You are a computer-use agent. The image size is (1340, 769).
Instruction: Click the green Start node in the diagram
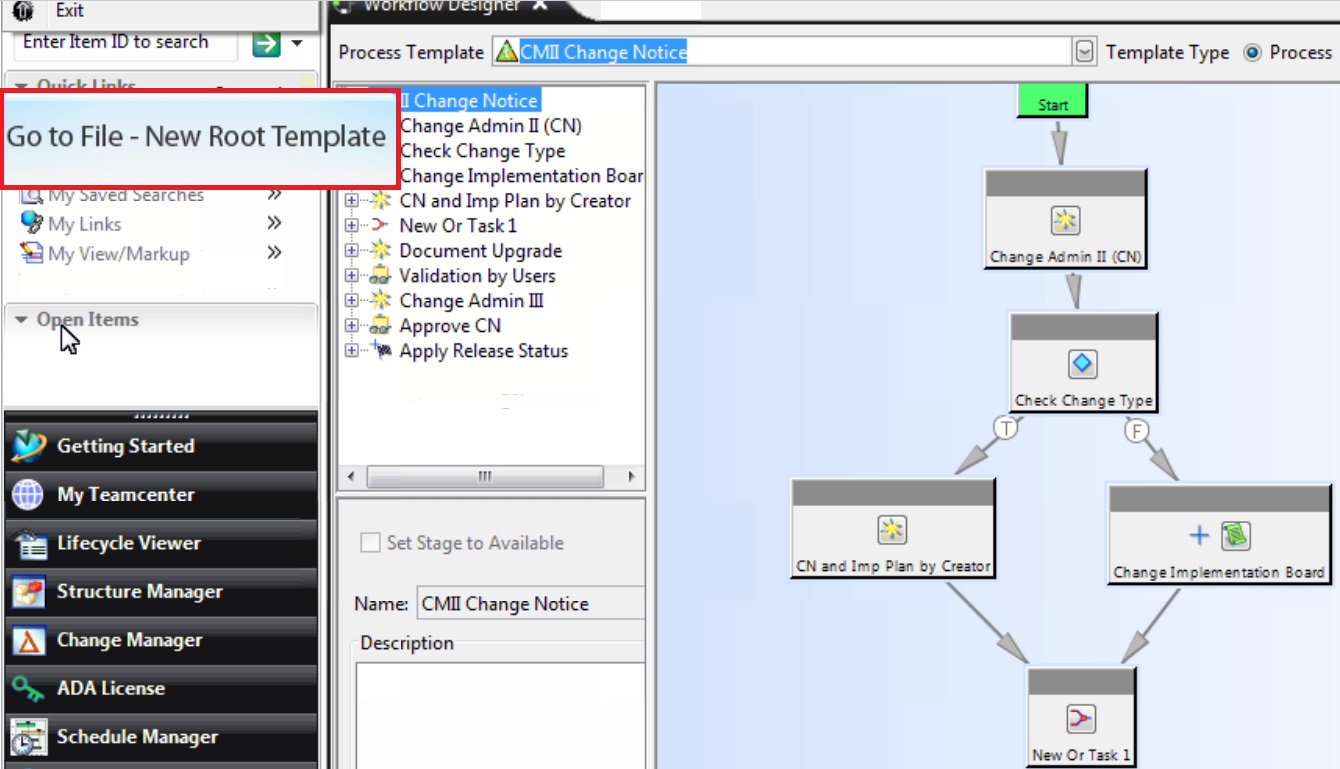point(1052,100)
